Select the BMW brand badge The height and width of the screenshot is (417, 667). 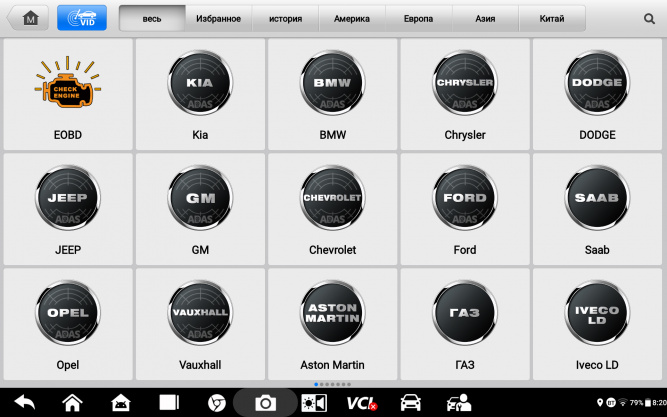tap(332, 83)
